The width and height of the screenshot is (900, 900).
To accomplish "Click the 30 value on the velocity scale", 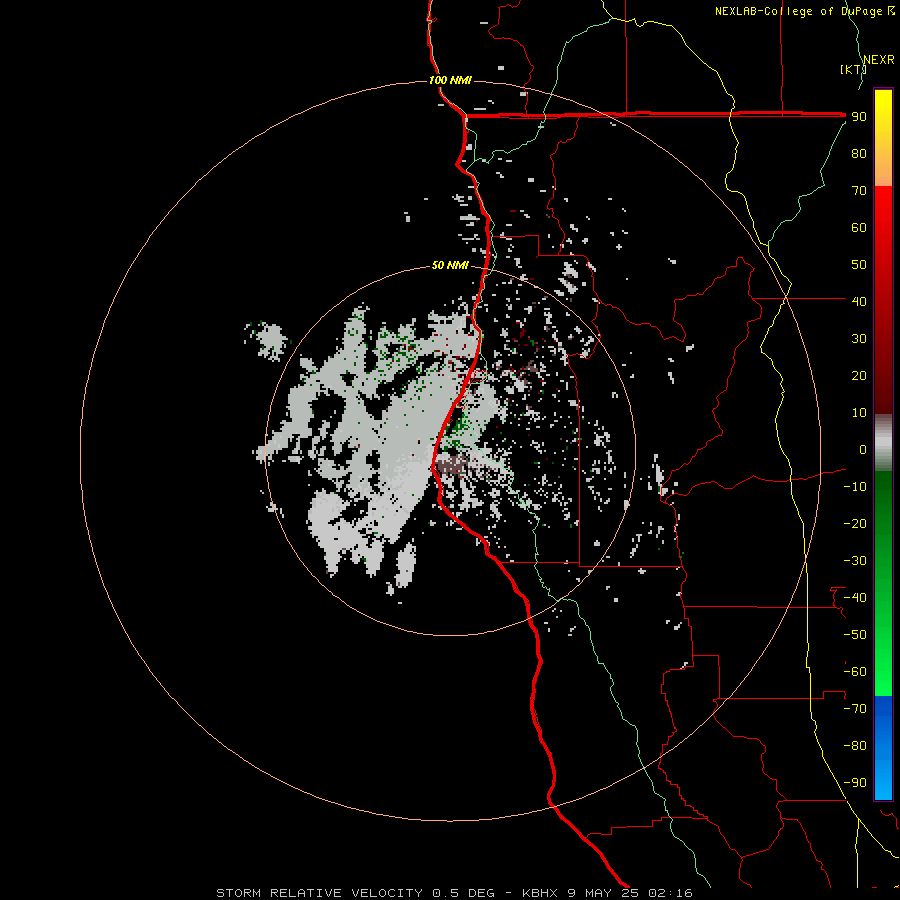I will click(x=859, y=339).
